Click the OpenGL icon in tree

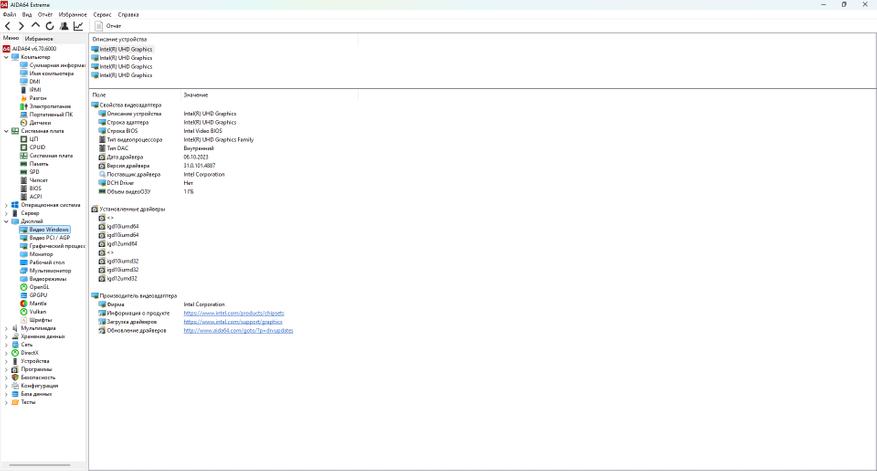[x=23, y=287]
